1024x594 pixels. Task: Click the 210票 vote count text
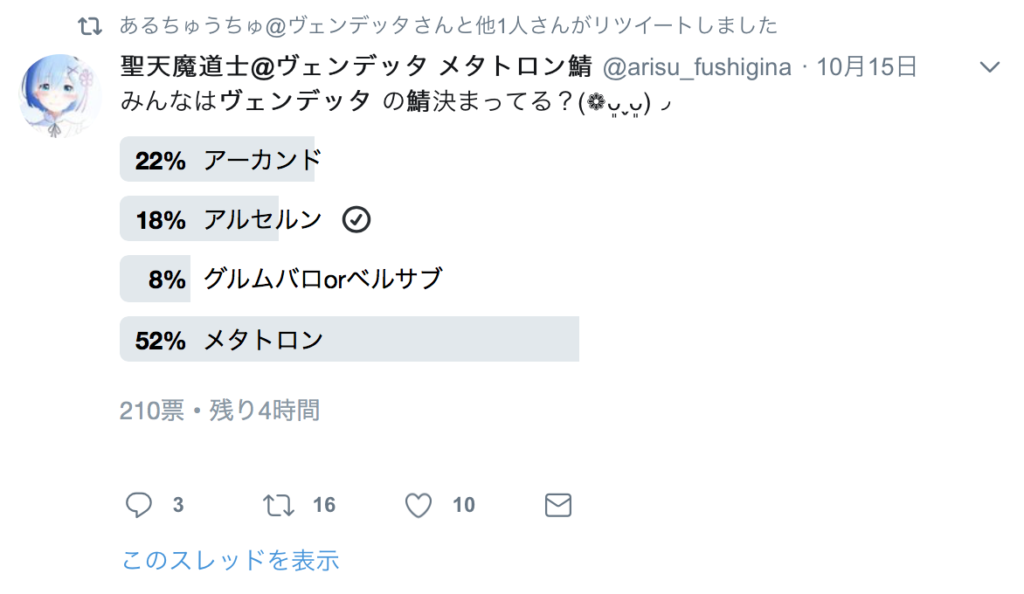152,411
